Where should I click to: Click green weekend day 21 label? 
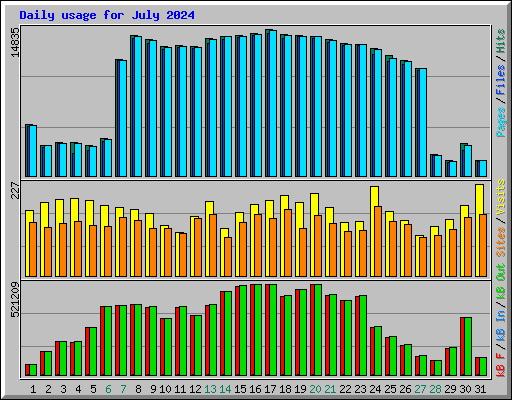(x=330, y=389)
